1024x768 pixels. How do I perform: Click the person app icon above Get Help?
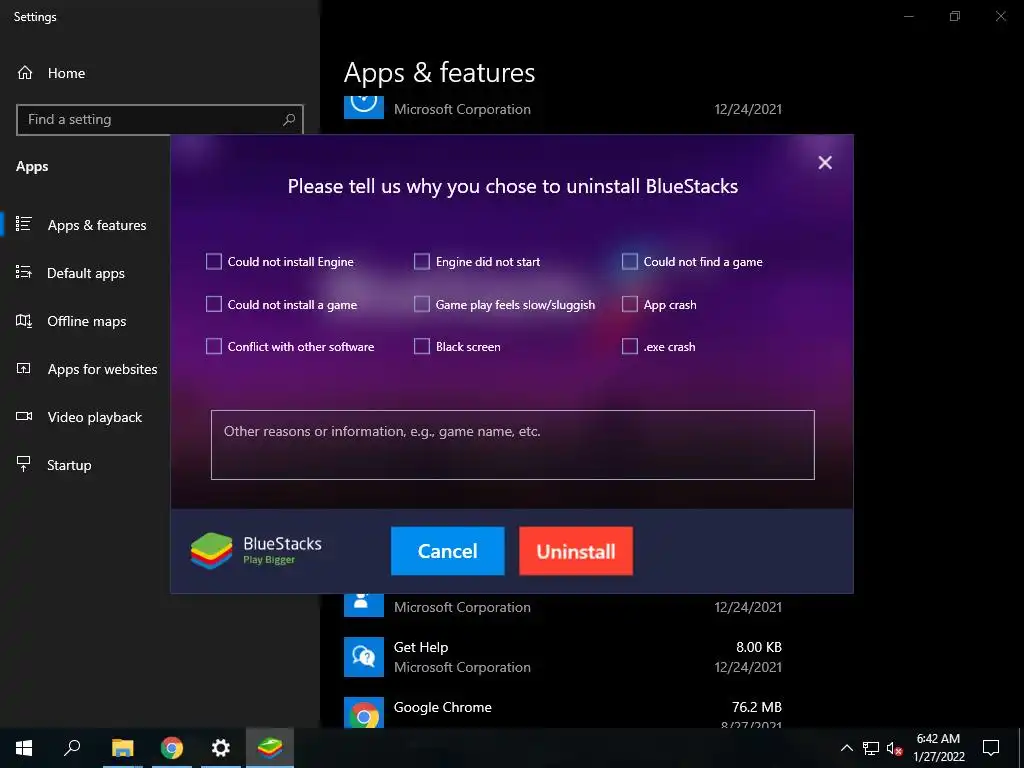(364, 605)
